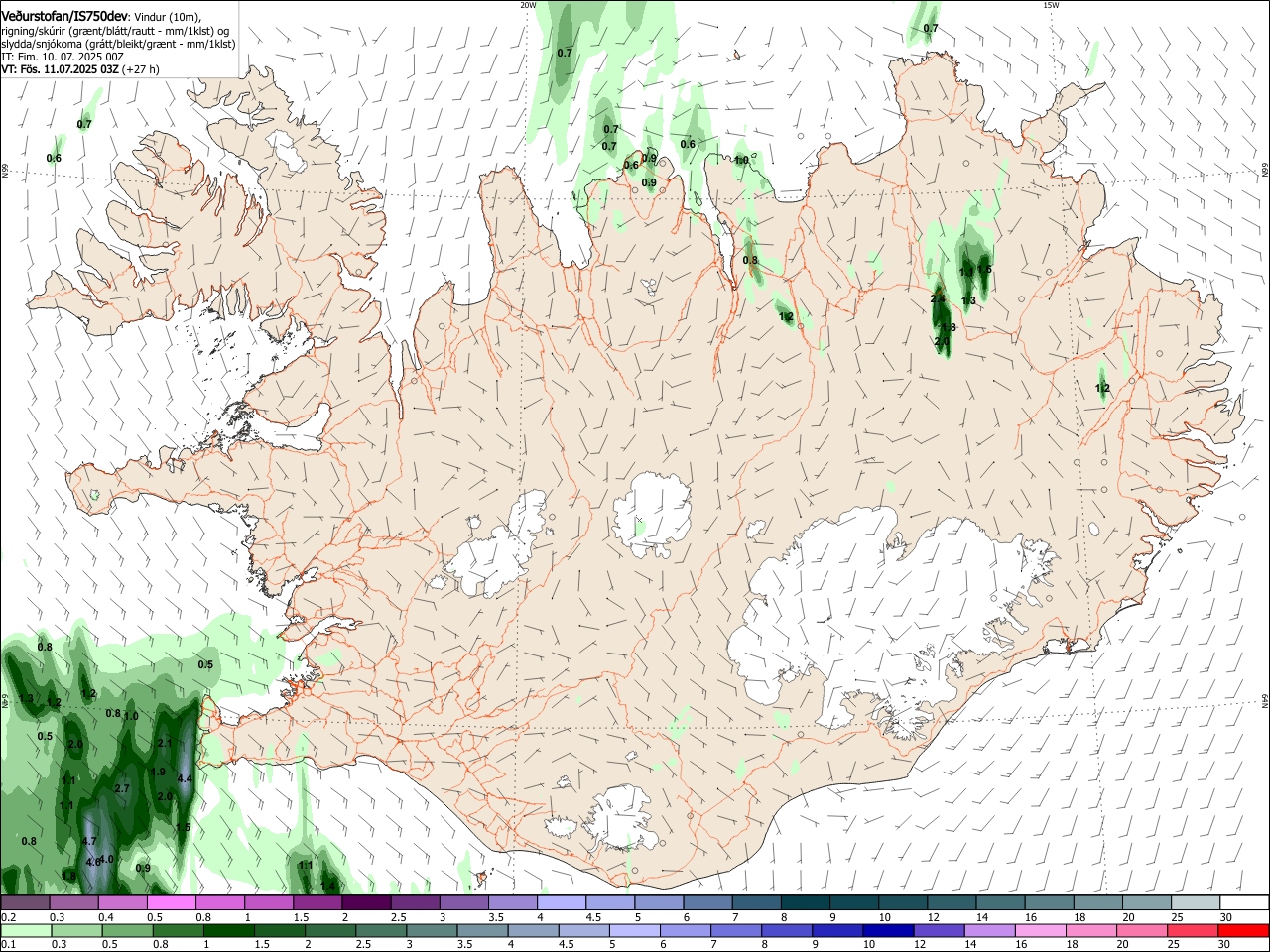The width and height of the screenshot is (1270, 952).
Task: Click the slydda/snjókoma legend description line
Action: tap(118, 44)
